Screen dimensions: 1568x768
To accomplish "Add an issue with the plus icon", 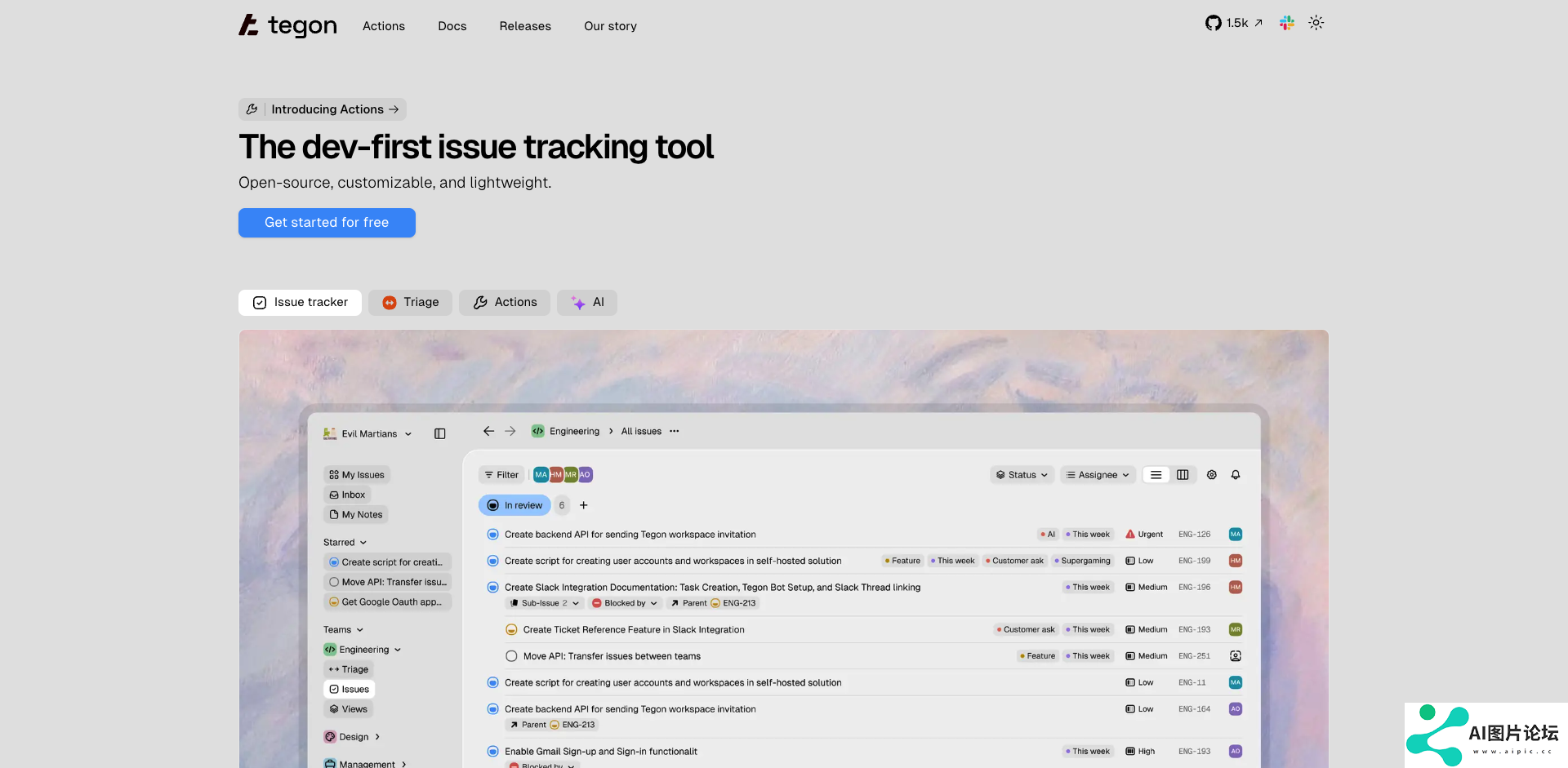I will click(x=584, y=505).
